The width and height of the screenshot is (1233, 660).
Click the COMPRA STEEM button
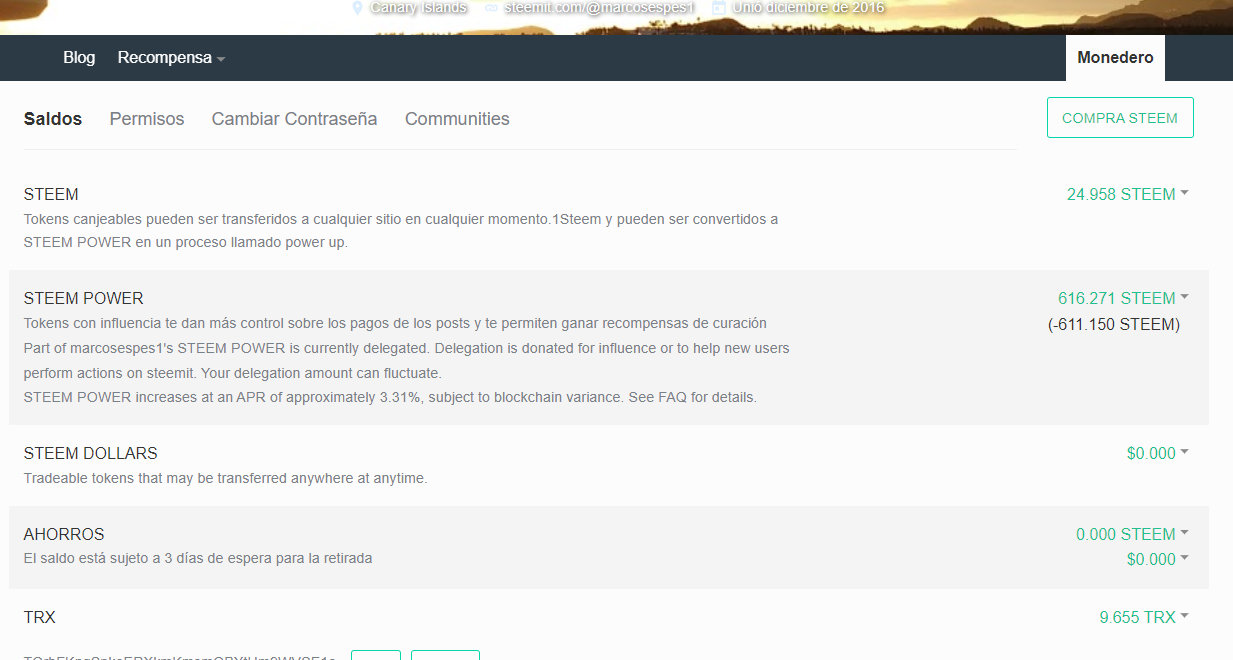coord(1120,118)
